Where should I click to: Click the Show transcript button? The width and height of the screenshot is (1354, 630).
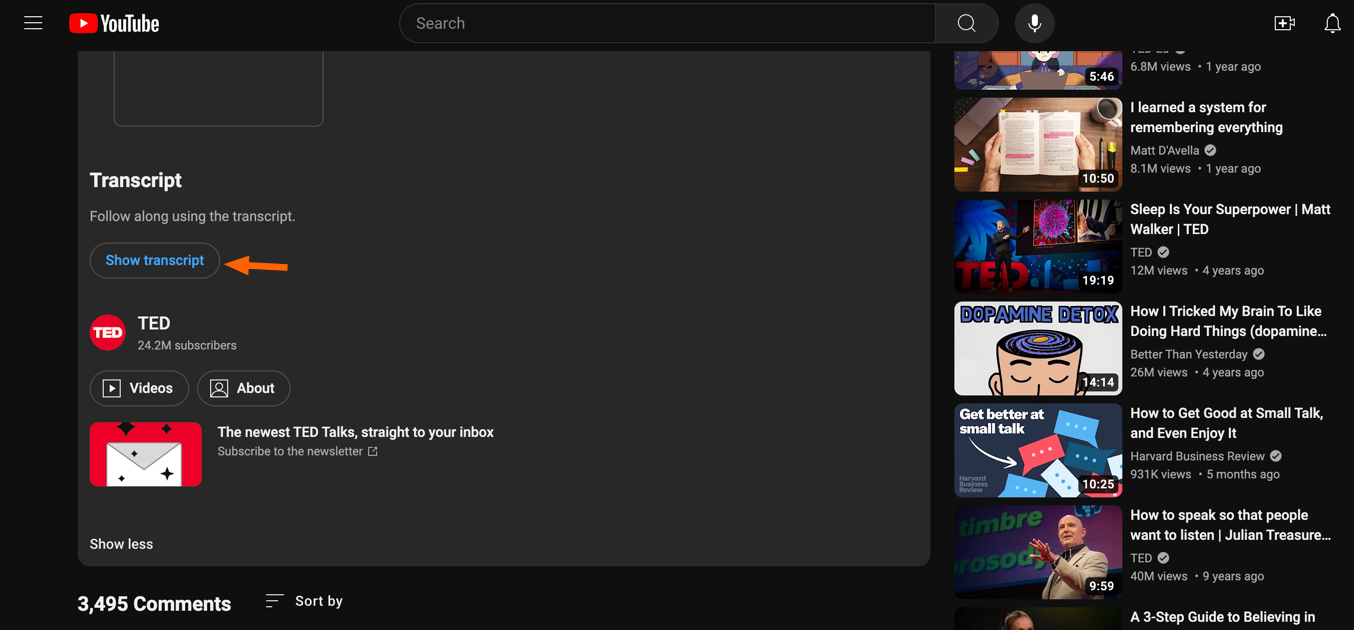[x=155, y=260]
